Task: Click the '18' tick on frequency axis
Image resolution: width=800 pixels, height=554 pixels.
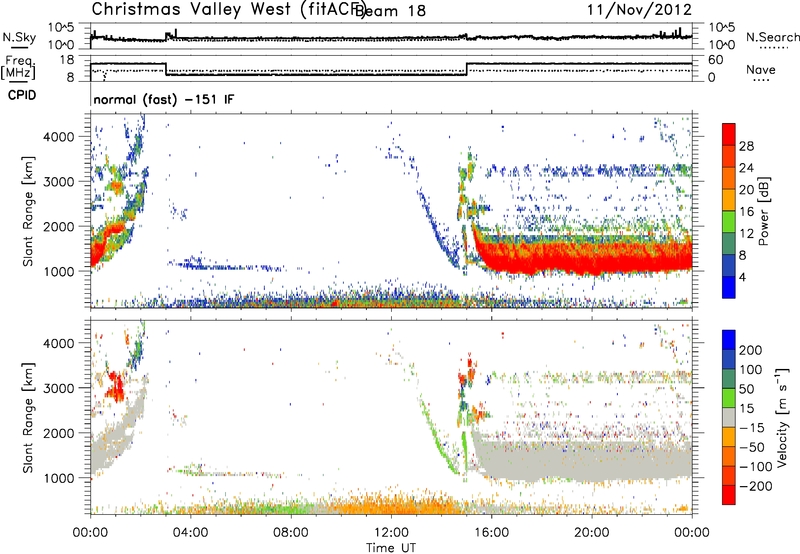Action: click(x=67, y=60)
